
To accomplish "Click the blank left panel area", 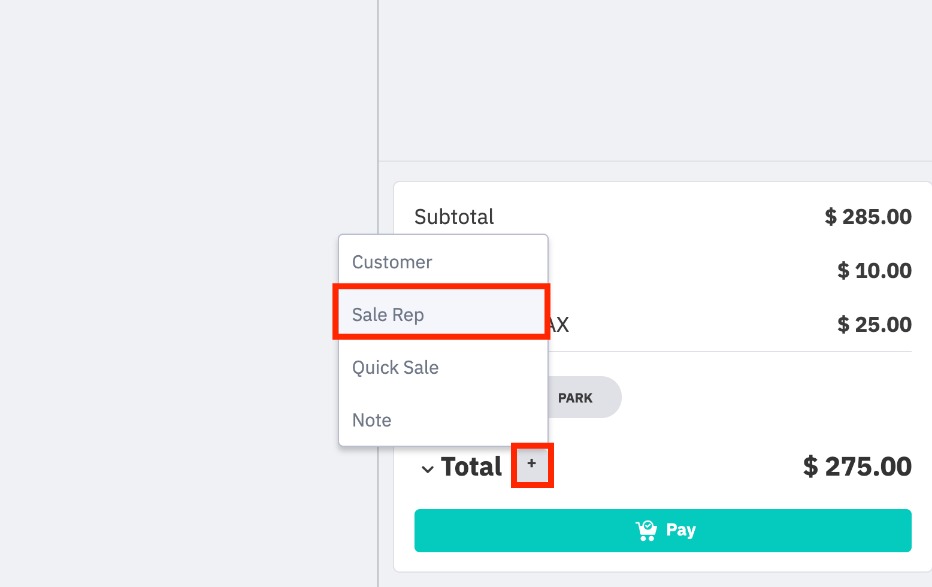I will point(180,300).
